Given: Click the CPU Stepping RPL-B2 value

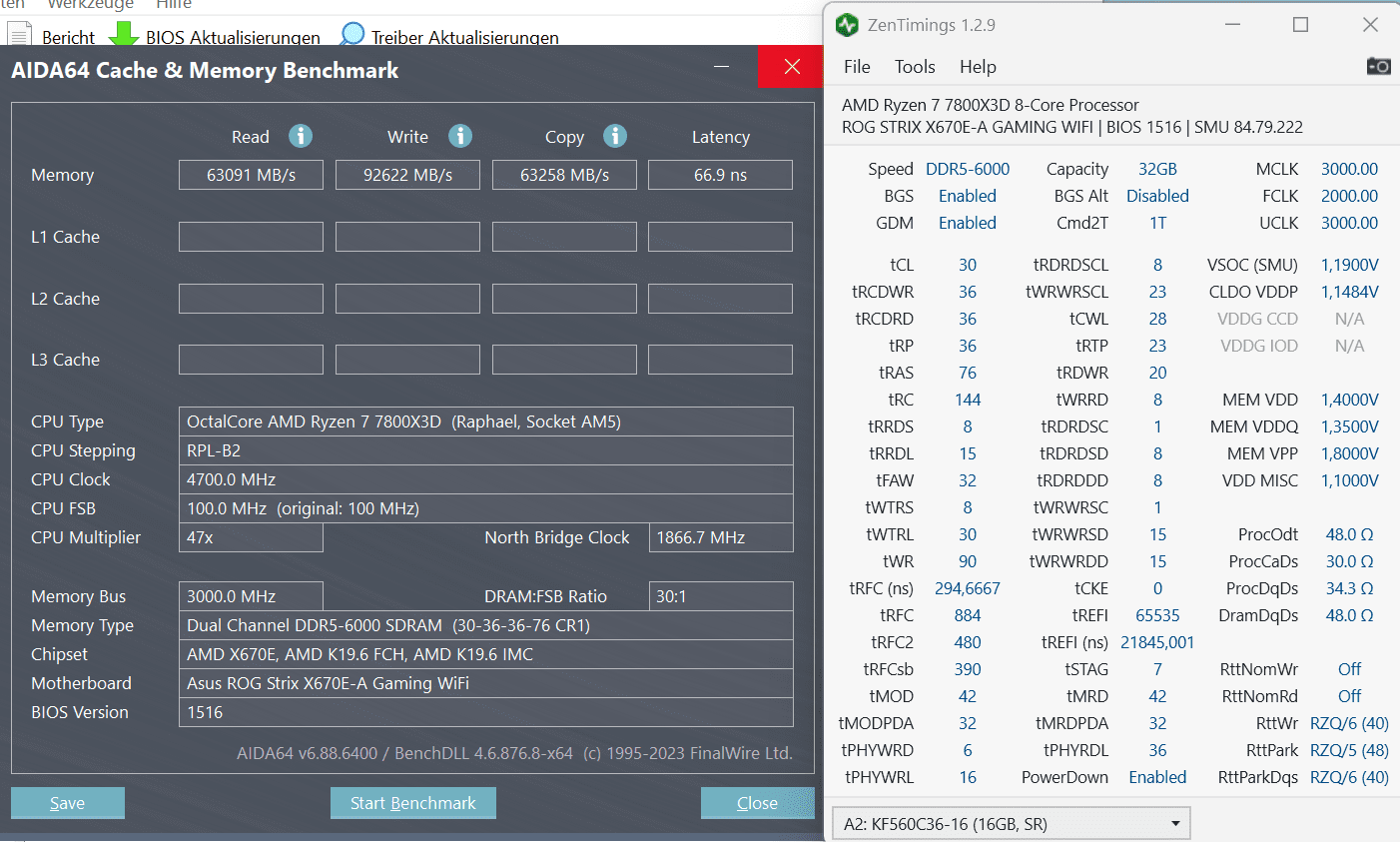Looking at the screenshot, I should click(x=485, y=450).
